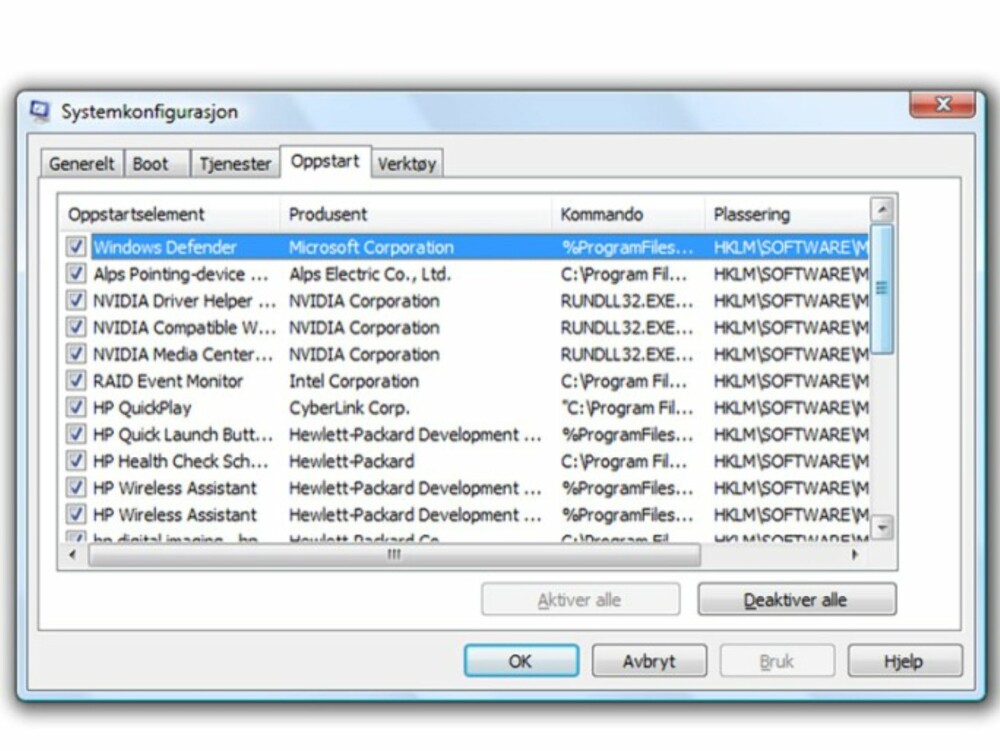Image resolution: width=1000 pixels, height=751 pixels.
Task: Click the CyberLink Corp. producer cell
Action: tap(349, 407)
